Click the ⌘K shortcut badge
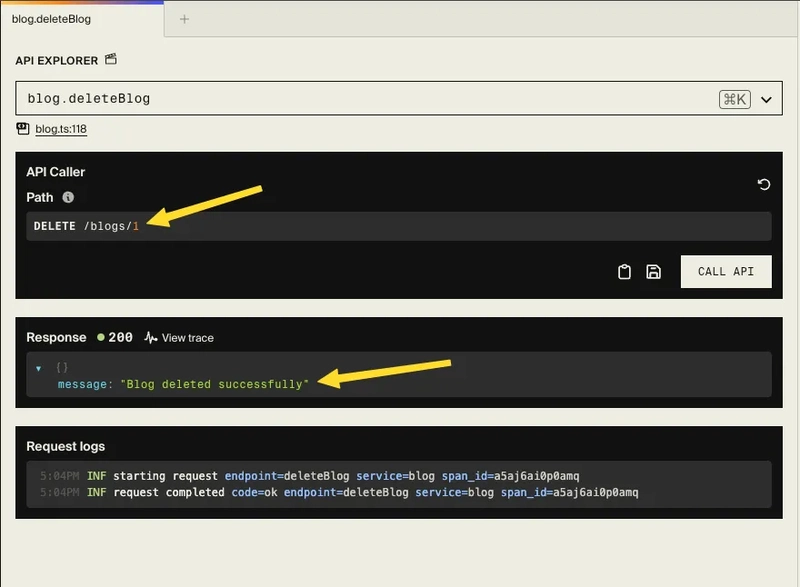Viewport: 800px width, 587px height. [x=735, y=99]
